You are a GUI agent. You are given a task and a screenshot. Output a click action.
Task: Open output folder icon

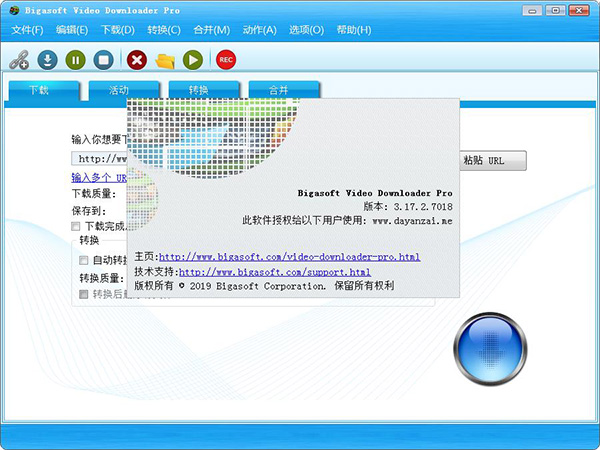coord(165,61)
